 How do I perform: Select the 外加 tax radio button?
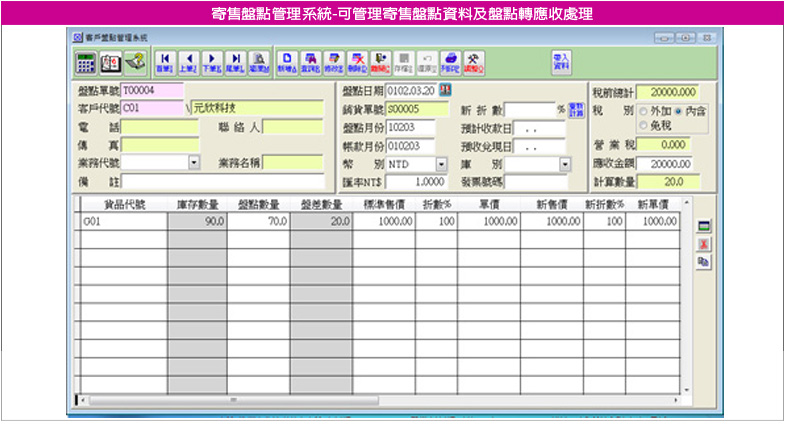(643, 111)
